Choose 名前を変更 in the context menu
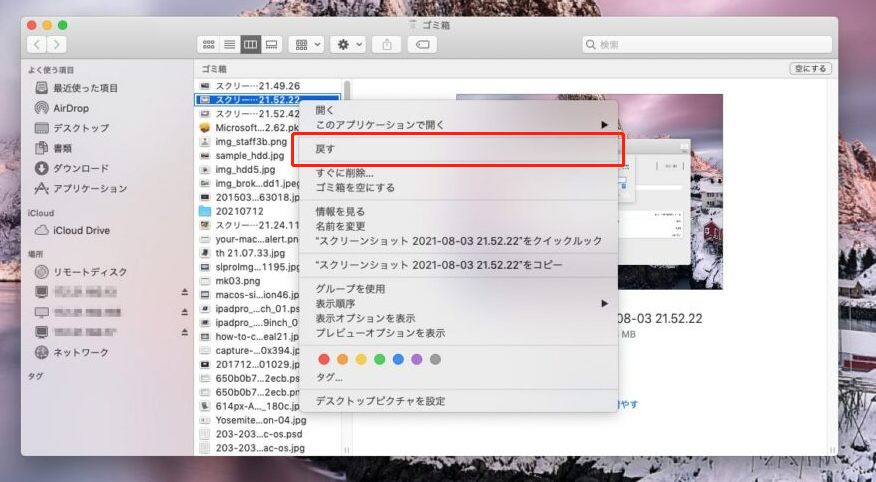876x482 pixels. point(458,226)
